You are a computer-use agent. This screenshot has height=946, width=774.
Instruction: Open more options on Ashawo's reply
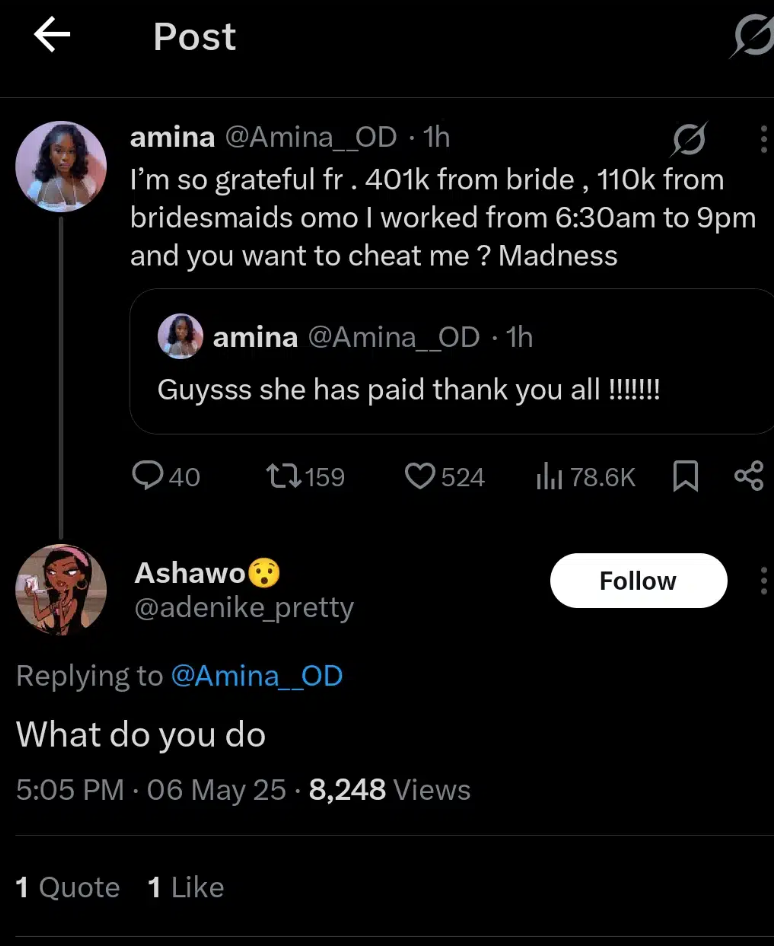pos(763,580)
